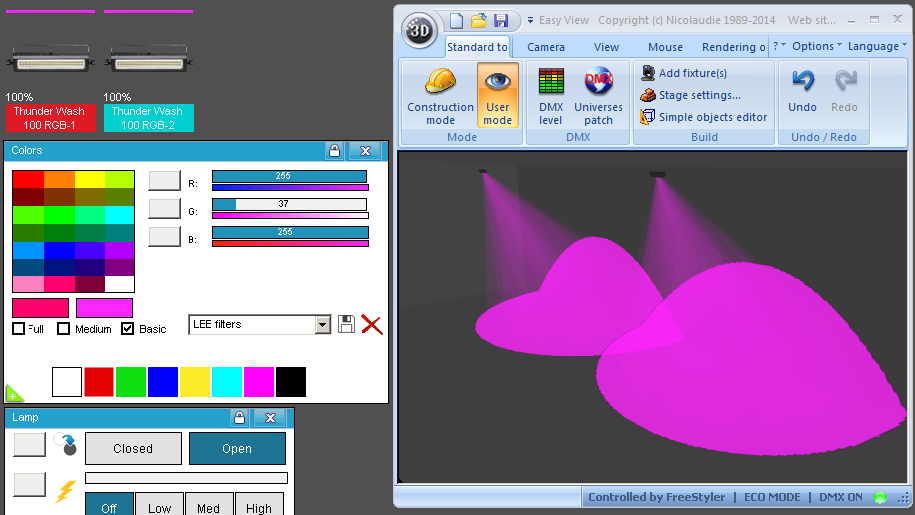Click the strobe speed slider bar
Image resolution: width=915 pixels, height=515 pixels.
point(186,478)
